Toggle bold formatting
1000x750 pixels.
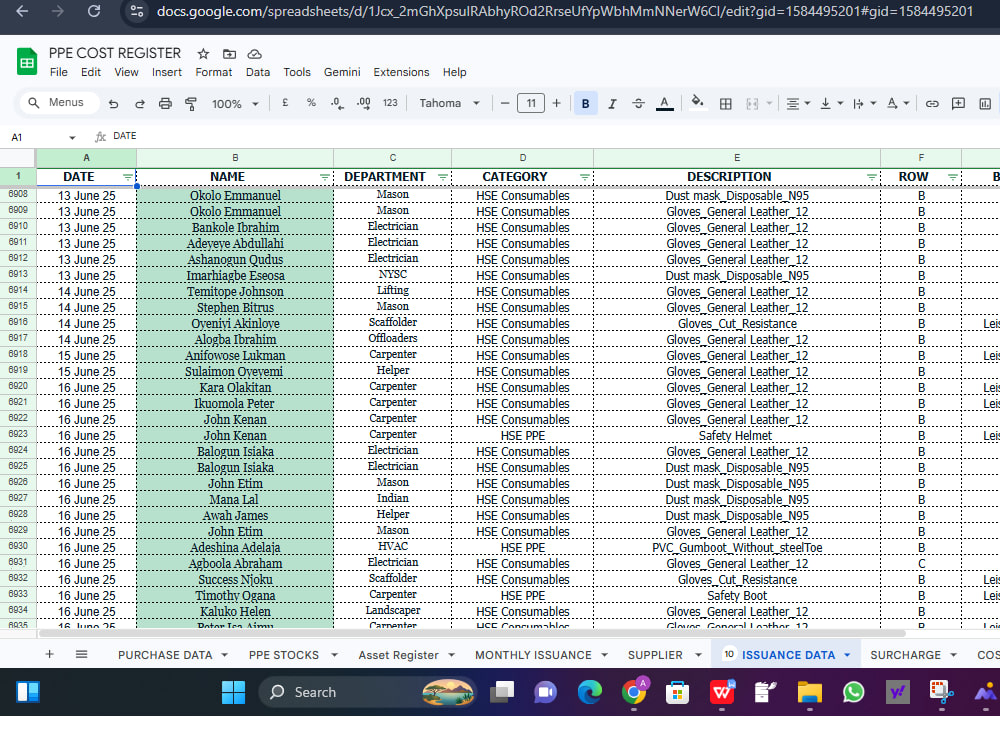pyautogui.click(x=585, y=103)
